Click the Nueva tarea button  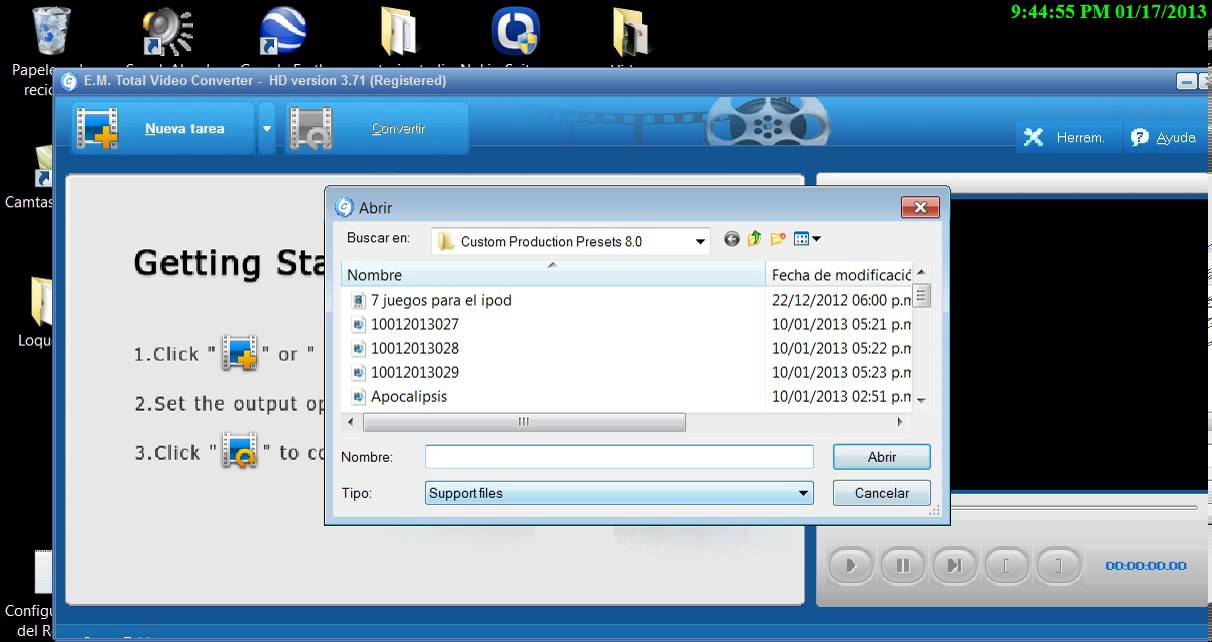click(163, 128)
